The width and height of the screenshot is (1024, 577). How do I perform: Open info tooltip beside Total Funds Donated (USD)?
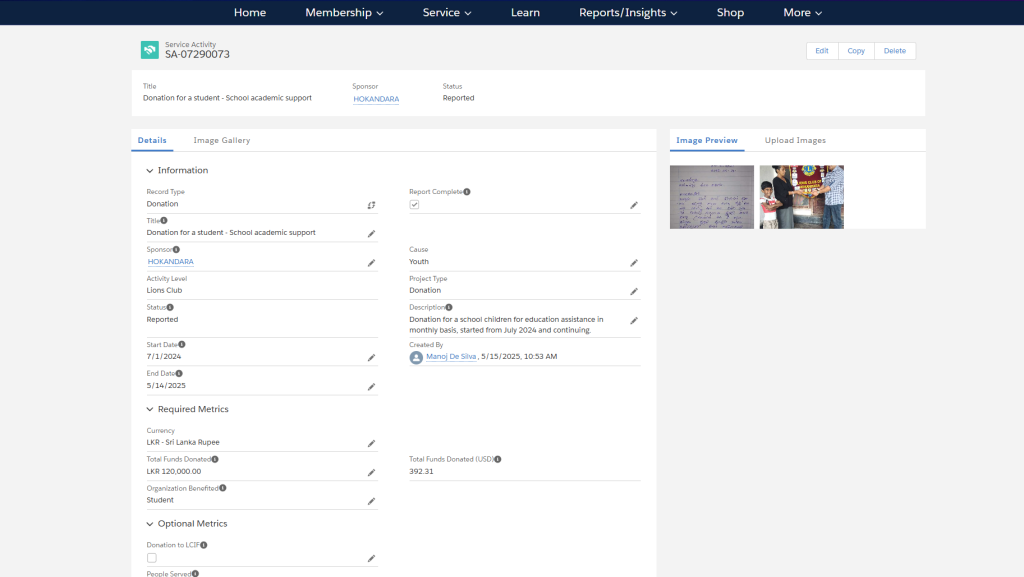point(498,460)
